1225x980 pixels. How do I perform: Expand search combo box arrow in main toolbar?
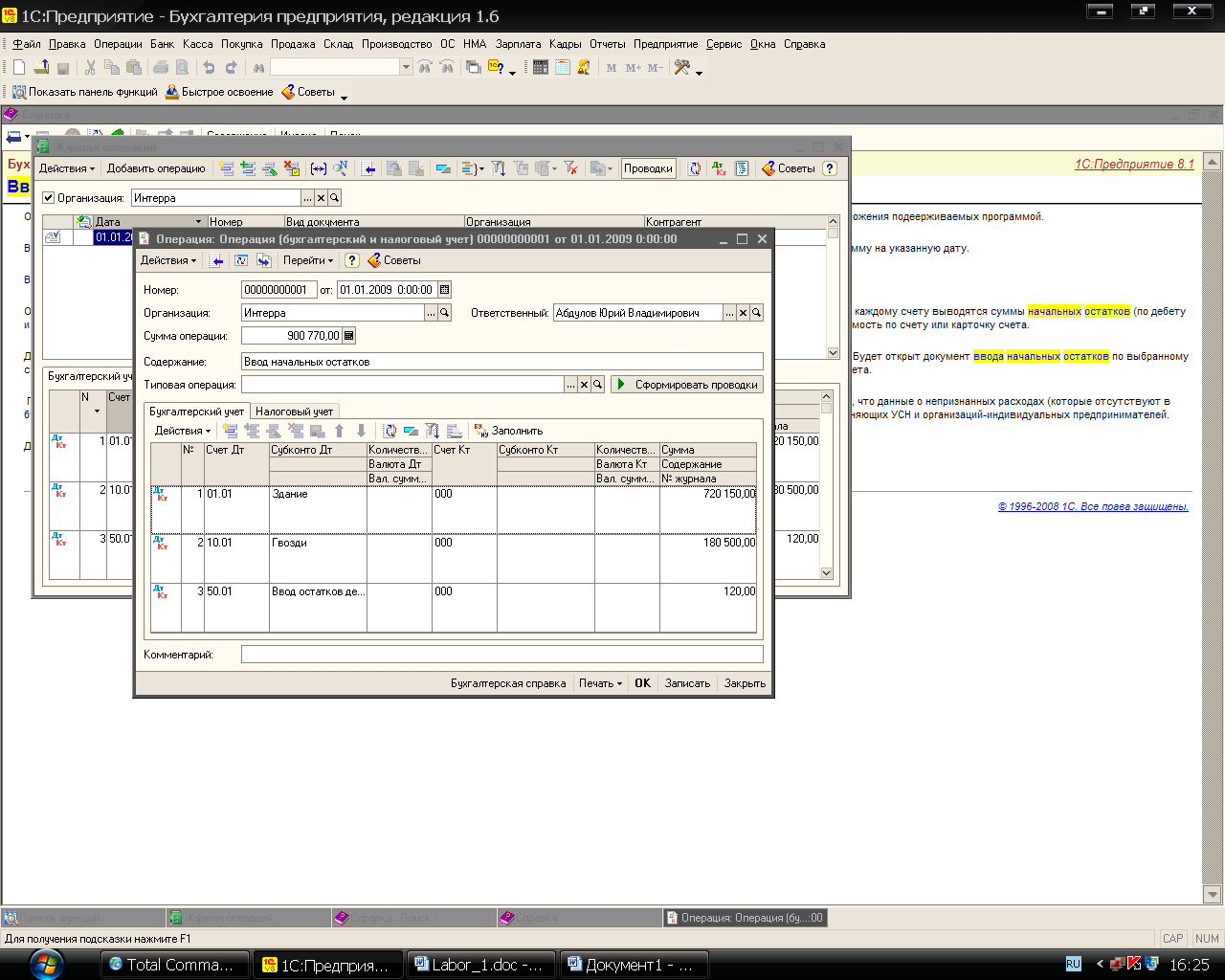tap(406, 67)
